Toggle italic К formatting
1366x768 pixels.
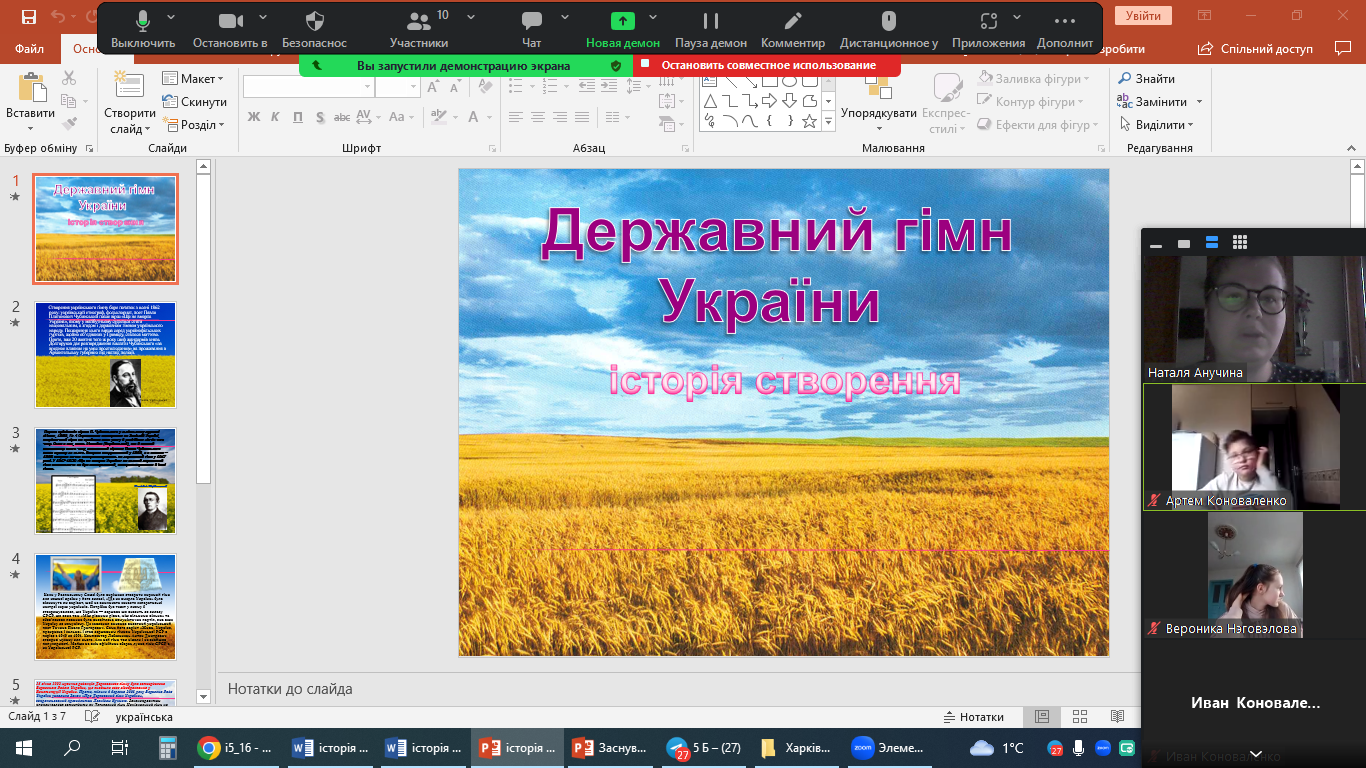[x=275, y=117]
